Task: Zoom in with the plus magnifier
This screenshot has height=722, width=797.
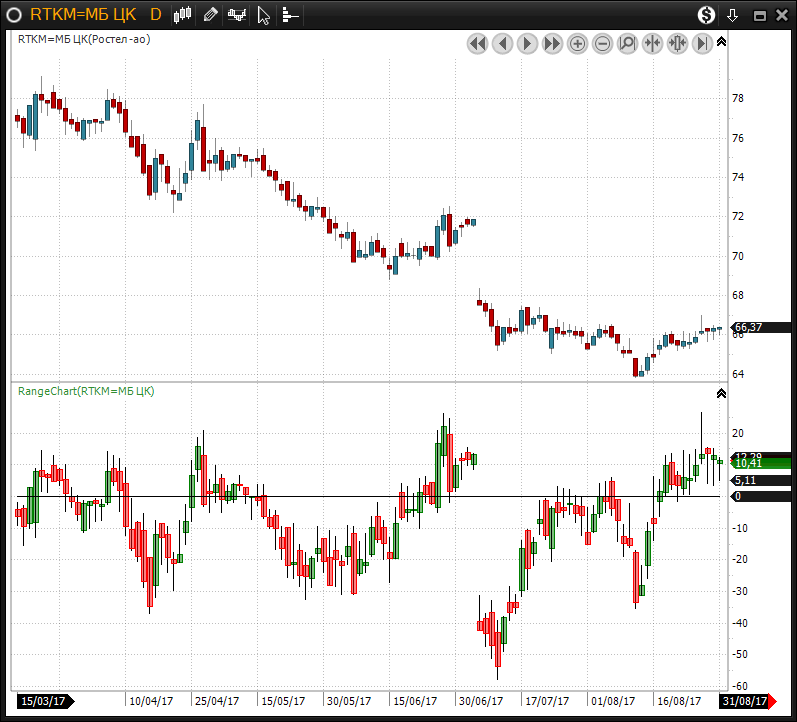Action: point(578,44)
